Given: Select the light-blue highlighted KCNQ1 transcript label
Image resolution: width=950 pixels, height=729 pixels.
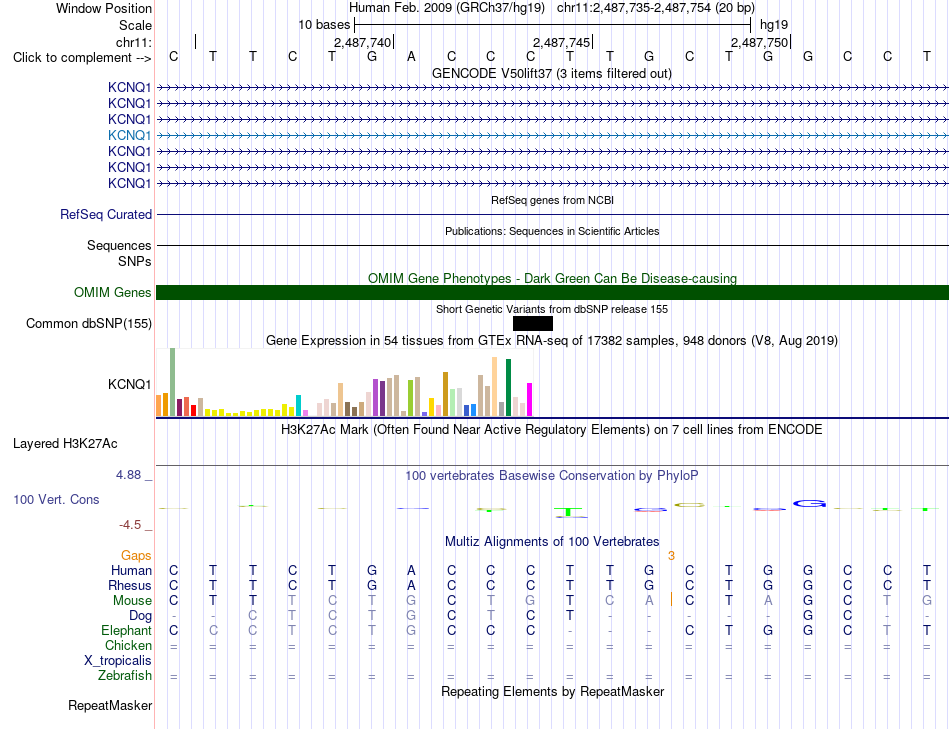Looking at the screenshot, I should 129,135.
